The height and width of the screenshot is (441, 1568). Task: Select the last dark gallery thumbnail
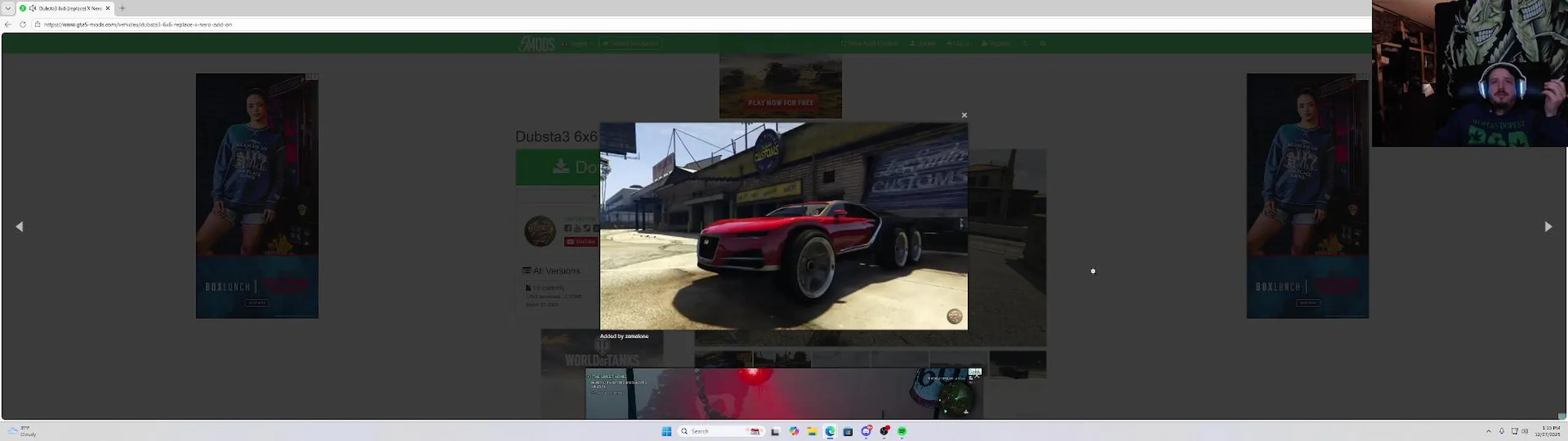(1018, 364)
